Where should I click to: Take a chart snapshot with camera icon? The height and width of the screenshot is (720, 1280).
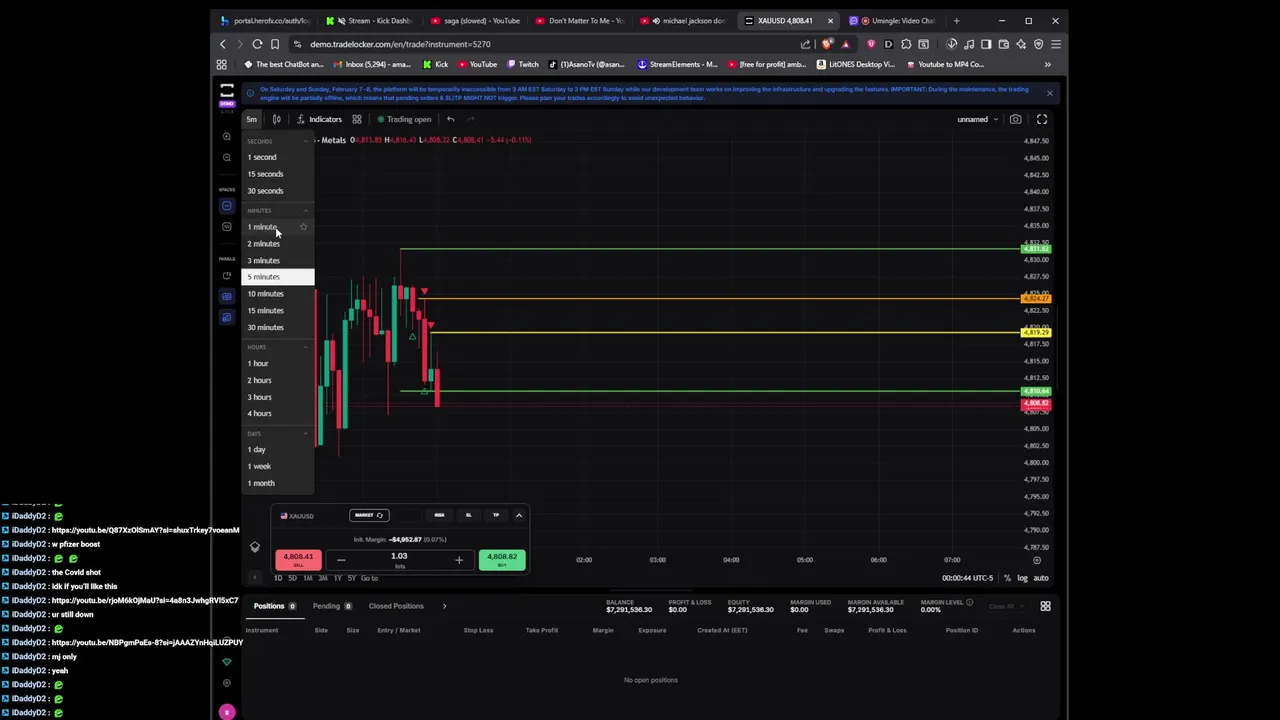pos(1015,119)
